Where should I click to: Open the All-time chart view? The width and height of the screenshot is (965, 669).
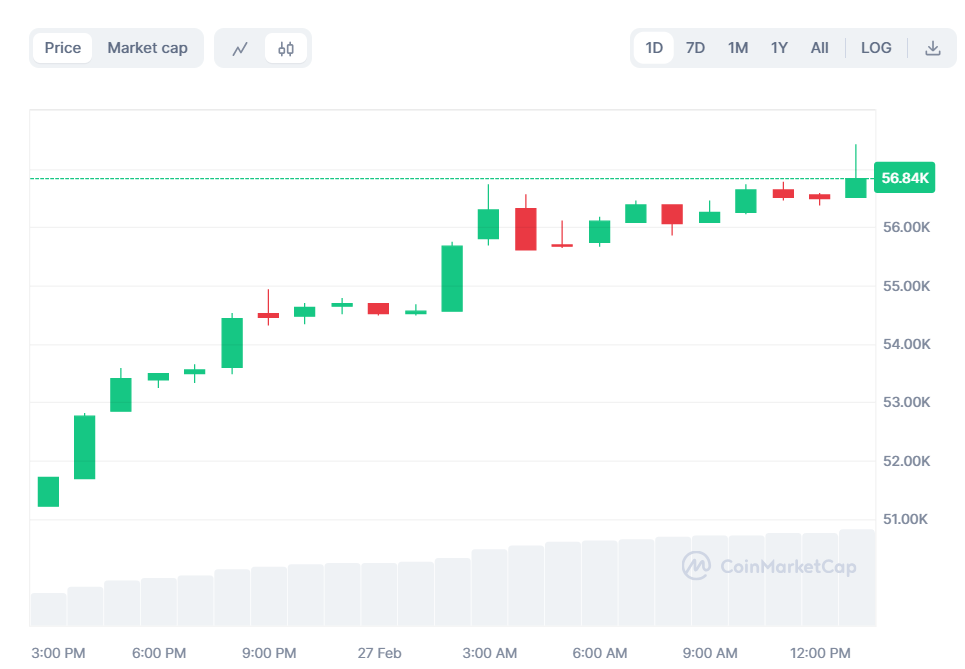click(819, 47)
